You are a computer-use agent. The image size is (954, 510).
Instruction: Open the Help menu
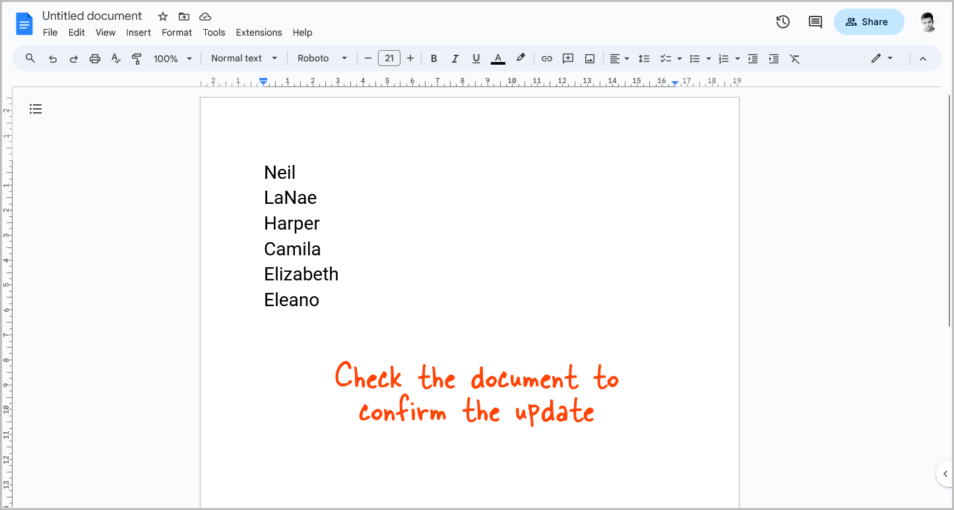point(302,33)
